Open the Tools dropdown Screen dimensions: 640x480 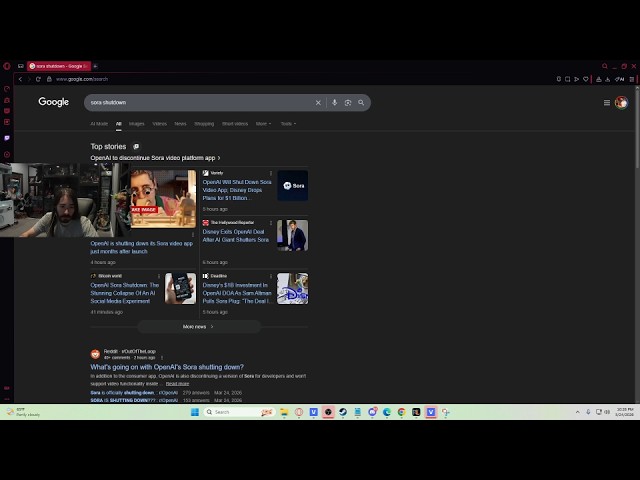click(288, 124)
